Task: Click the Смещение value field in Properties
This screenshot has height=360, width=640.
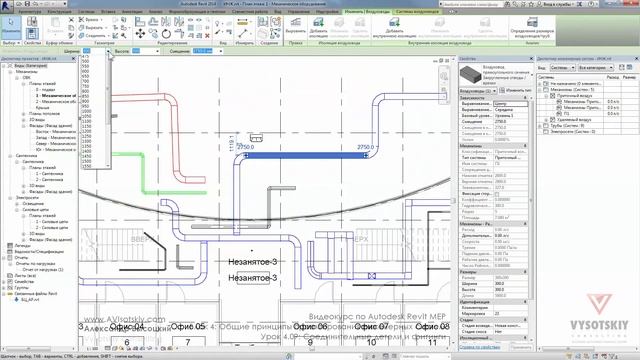Action: tap(510, 122)
